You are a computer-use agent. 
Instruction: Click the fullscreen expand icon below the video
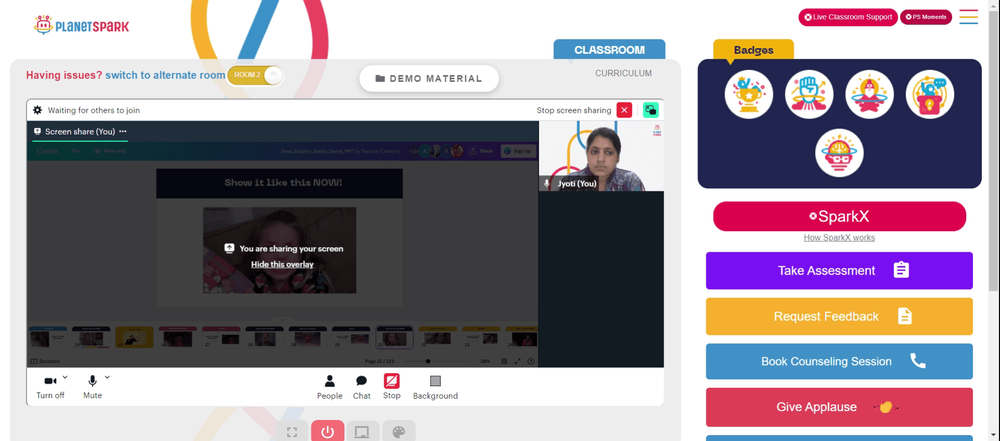[x=292, y=432]
